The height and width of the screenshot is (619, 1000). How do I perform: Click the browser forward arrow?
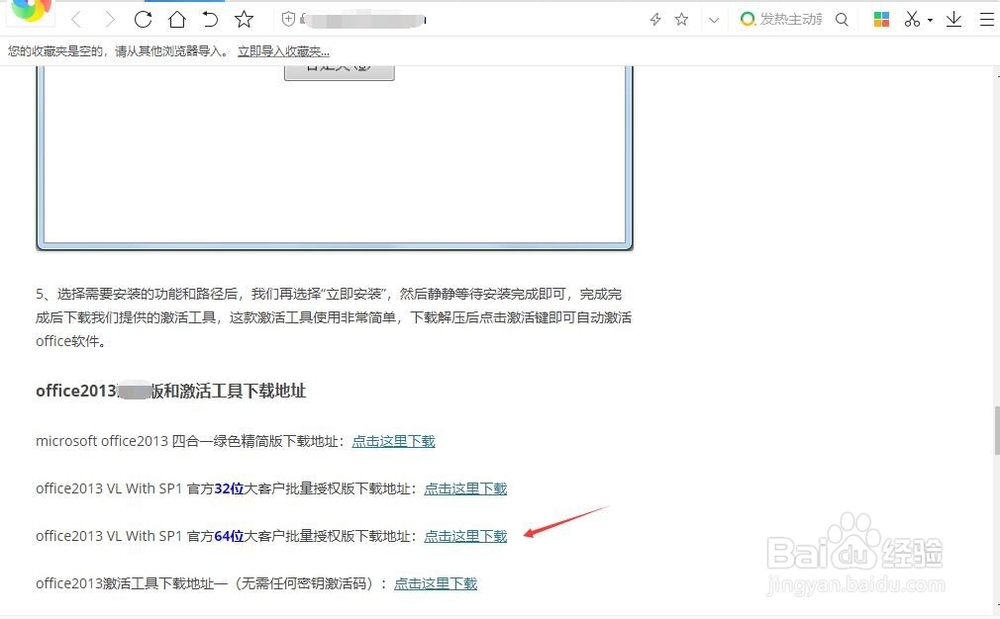click(x=109, y=20)
